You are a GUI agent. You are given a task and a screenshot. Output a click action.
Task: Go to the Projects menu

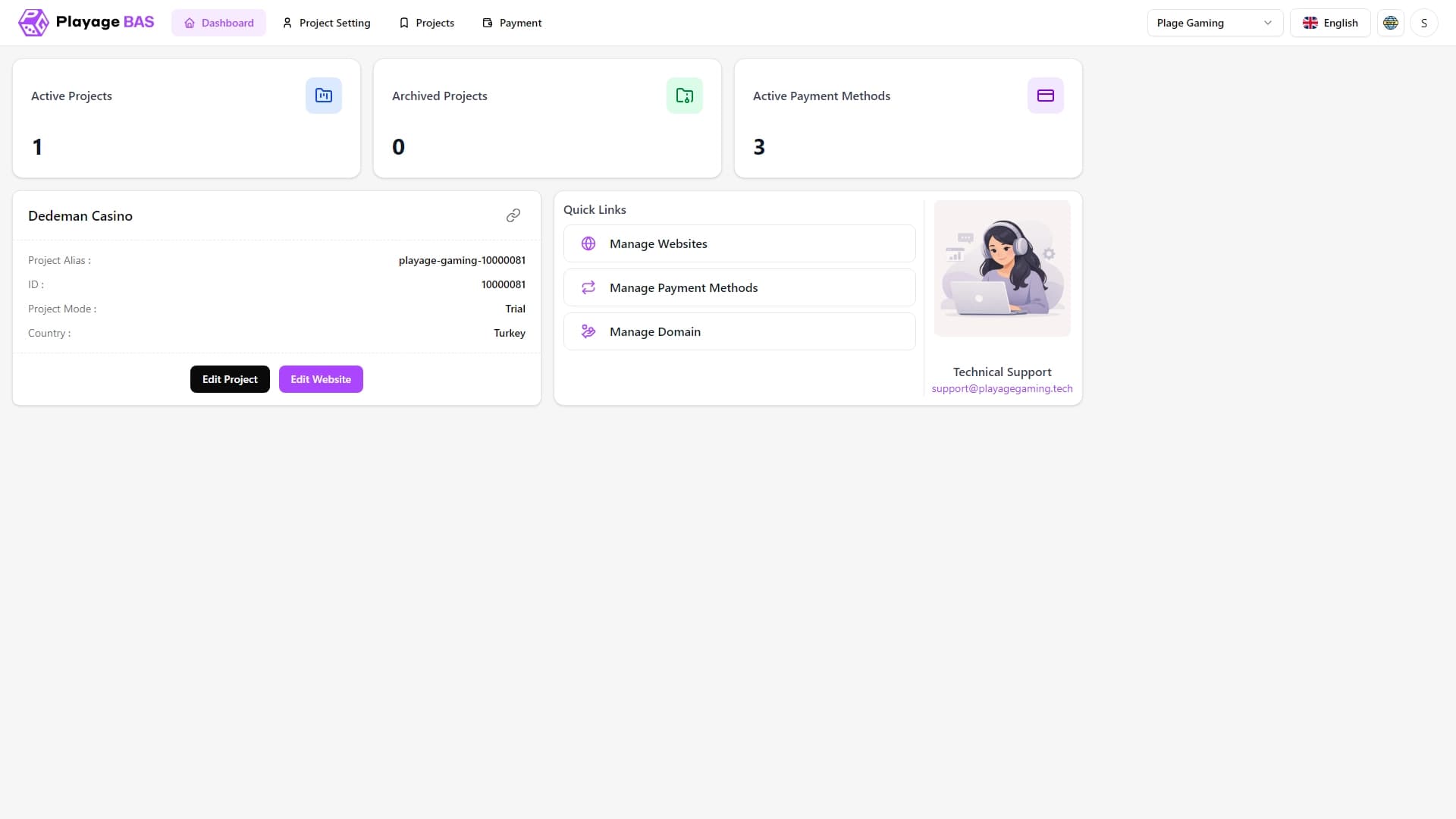tap(426, 23)
